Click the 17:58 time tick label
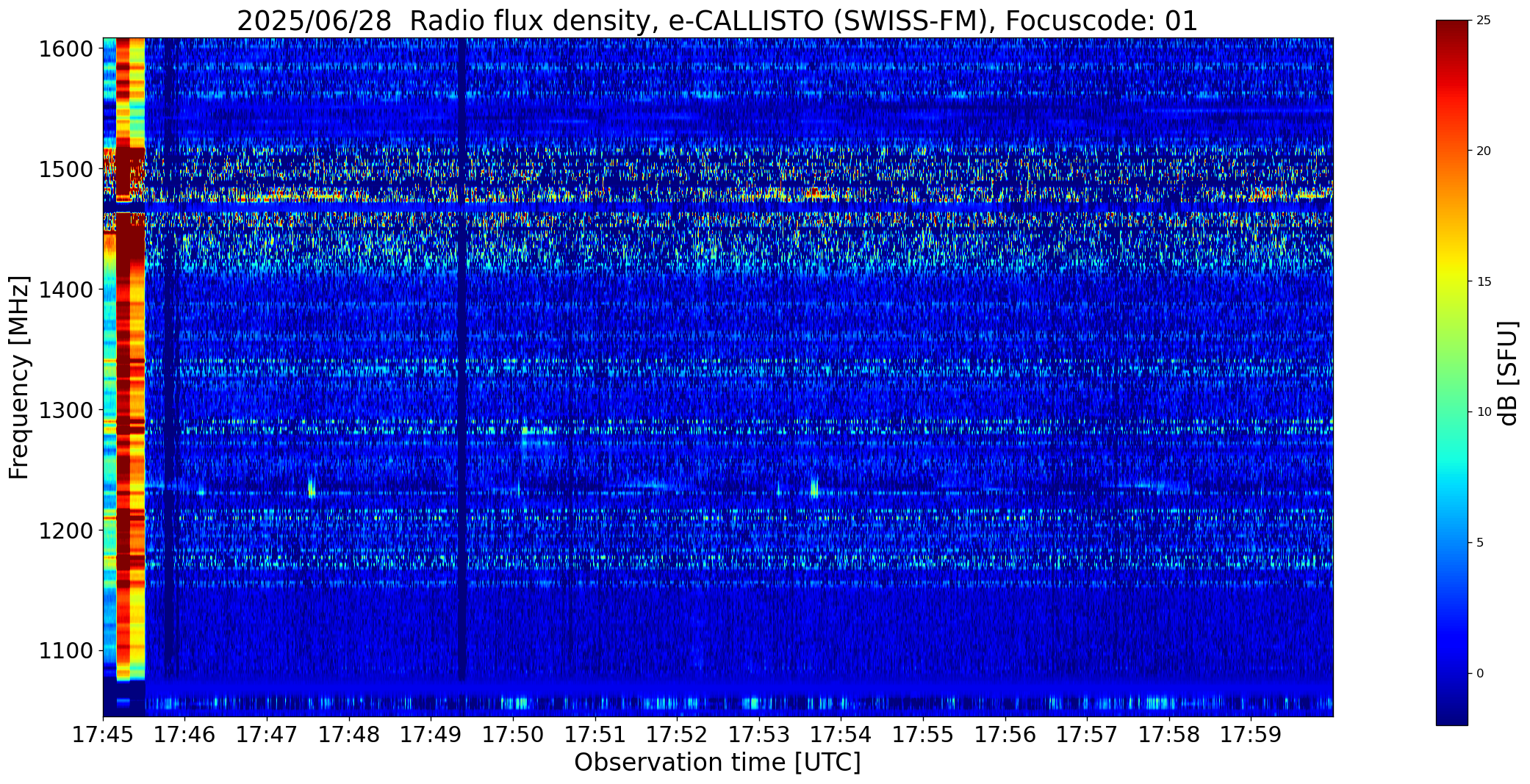Image resolution: width=1530 pixels, height=784 pixels. [1169, 735]
